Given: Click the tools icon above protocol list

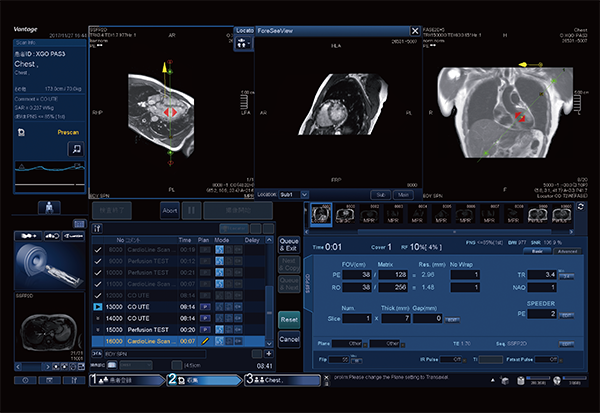Looking at the screenshot, I should coord(97,229).
